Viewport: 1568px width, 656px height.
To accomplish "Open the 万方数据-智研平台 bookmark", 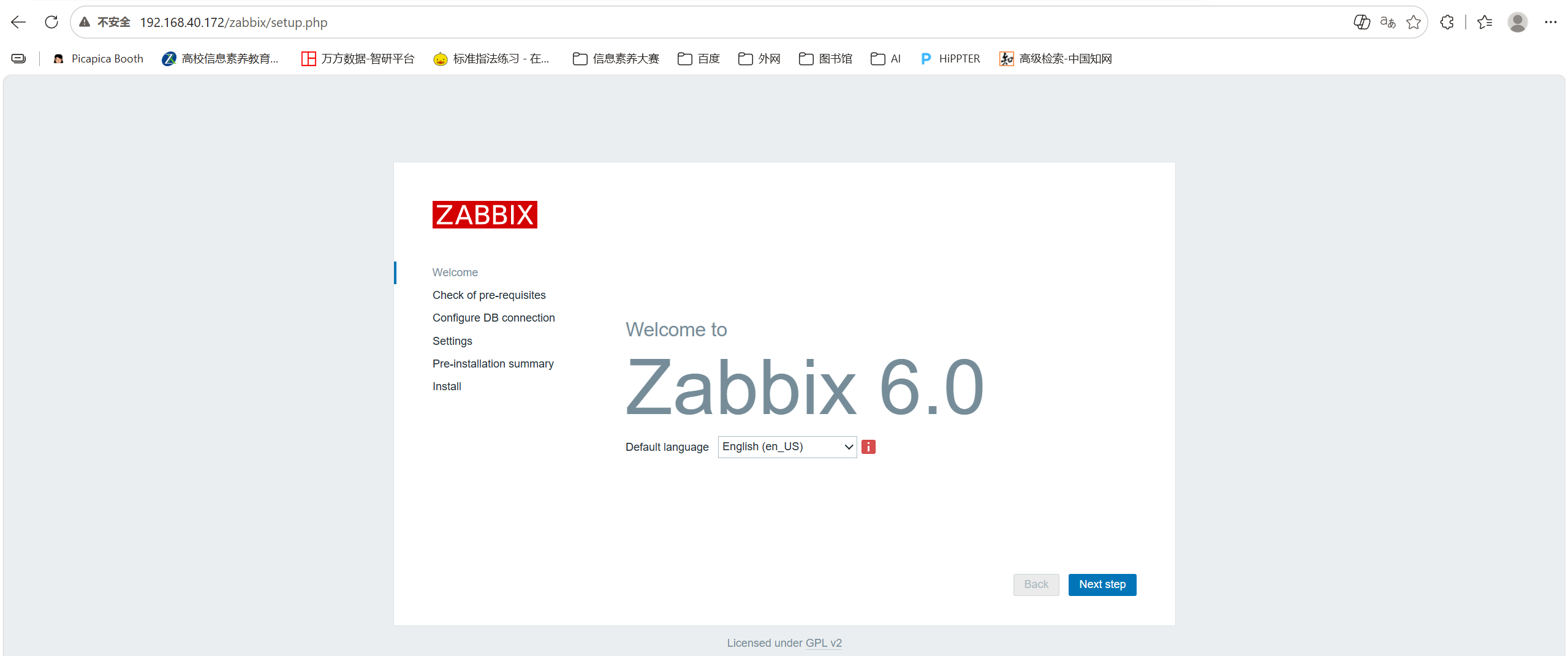I will click(358, 59).
